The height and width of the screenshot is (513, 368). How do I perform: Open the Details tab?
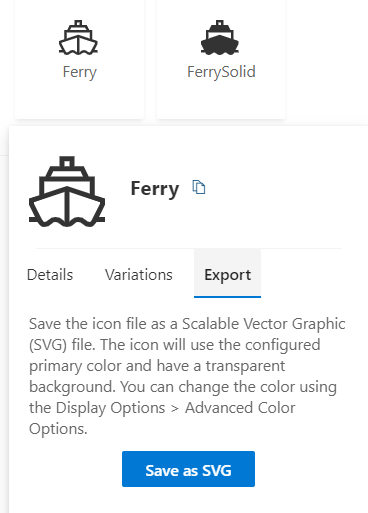pos(50,275)
